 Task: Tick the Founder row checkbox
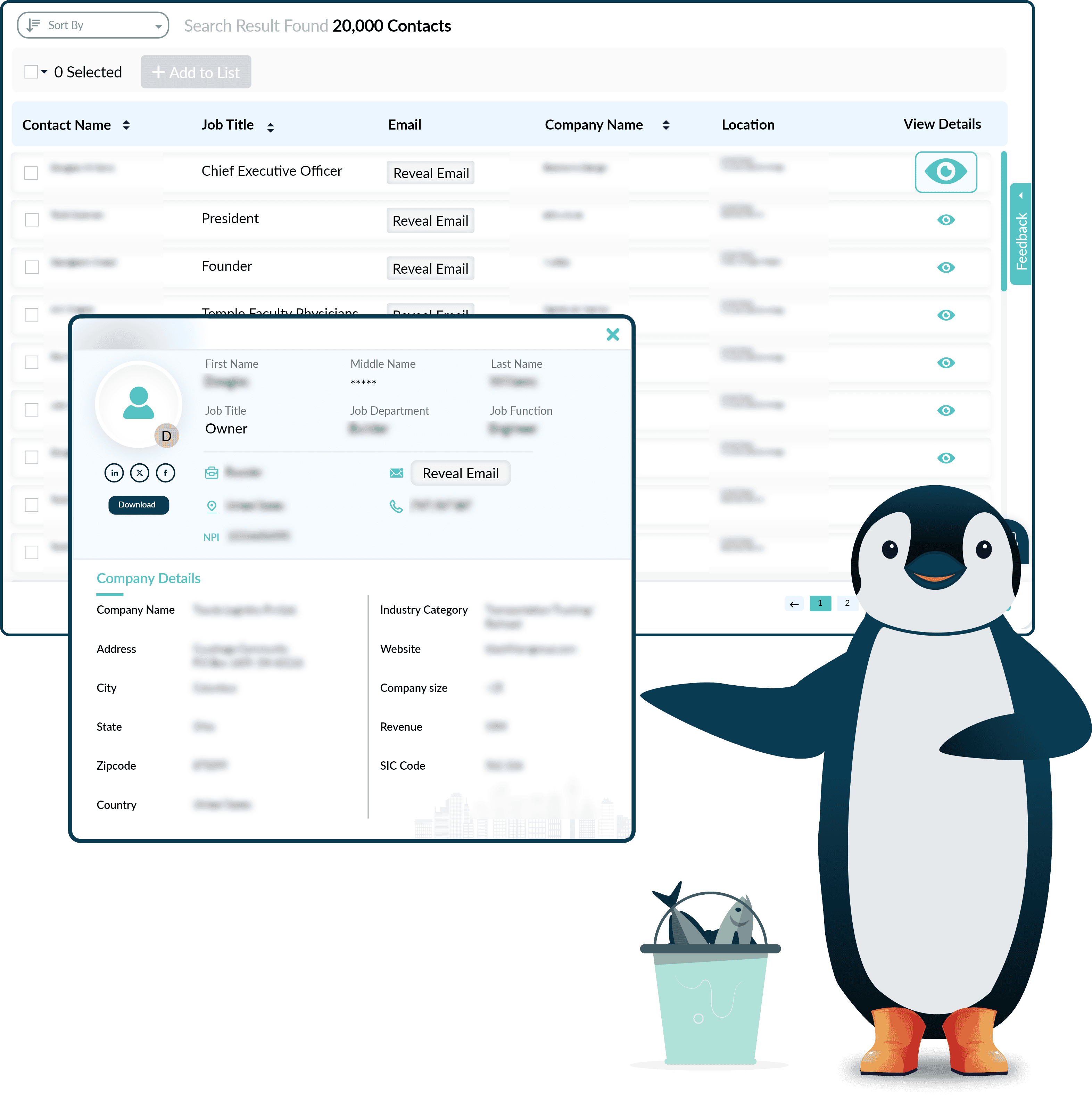click(31, 267)
